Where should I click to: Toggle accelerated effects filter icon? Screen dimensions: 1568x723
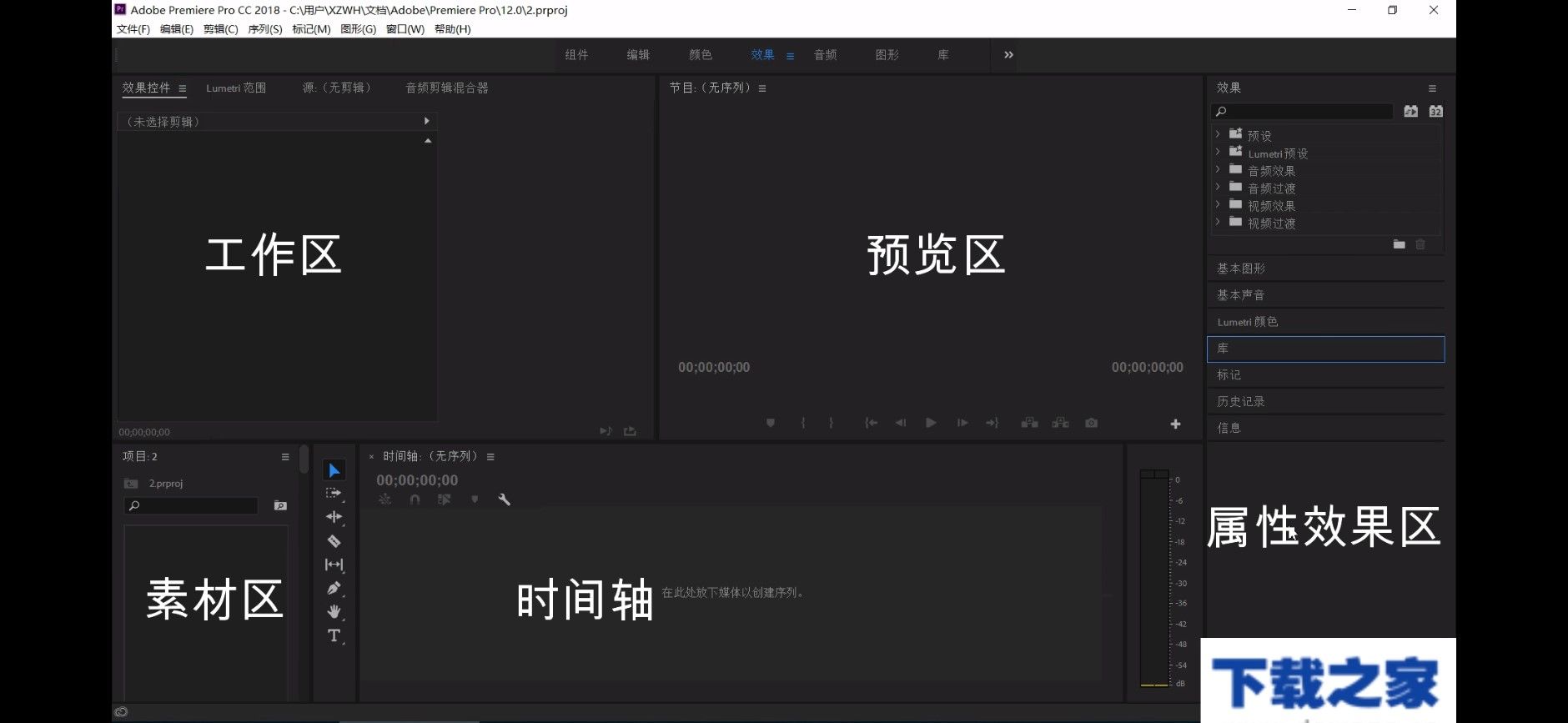[x=1410, y=111]
